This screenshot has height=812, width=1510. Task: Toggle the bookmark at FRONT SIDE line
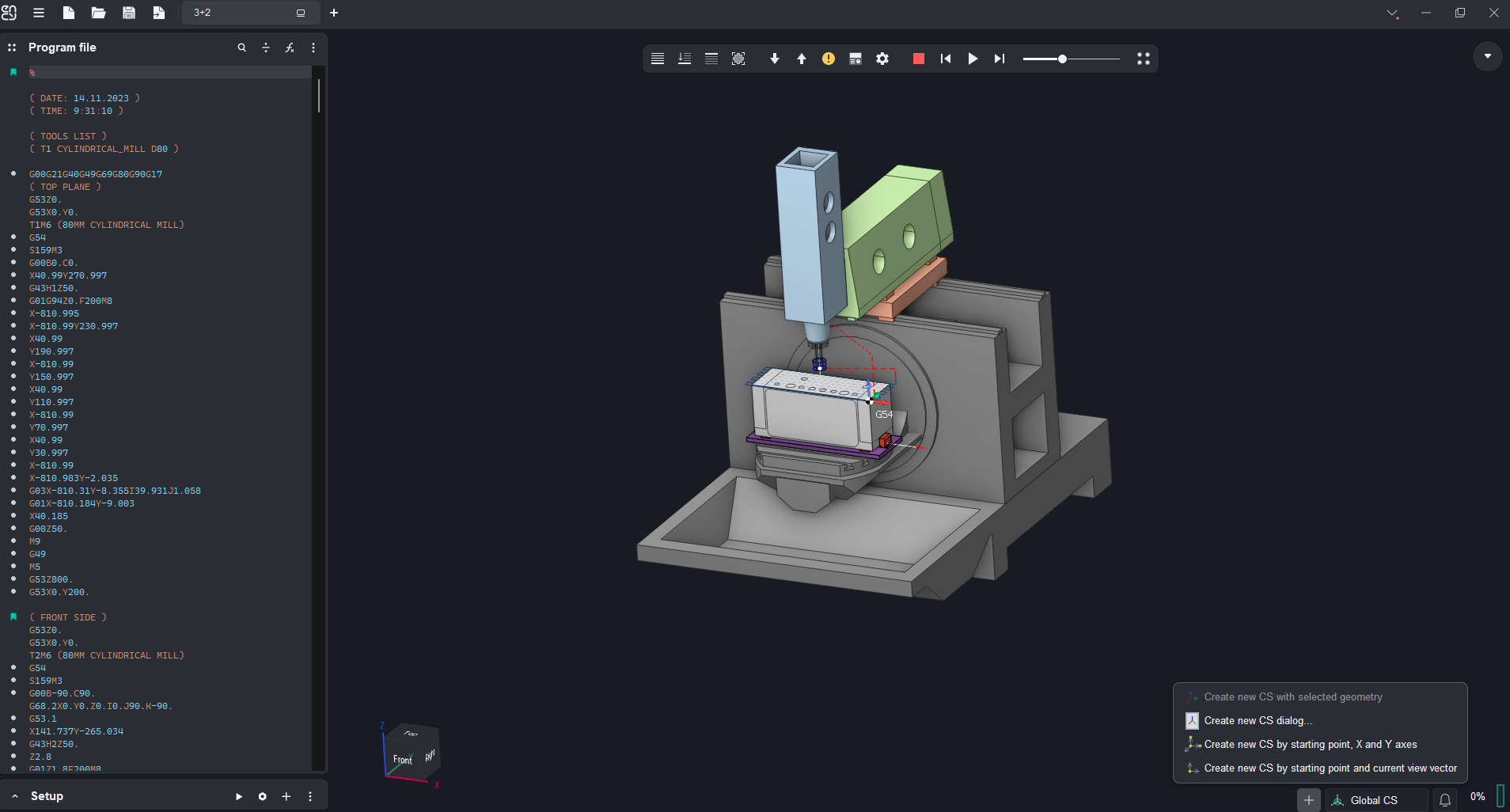point(13,617)
